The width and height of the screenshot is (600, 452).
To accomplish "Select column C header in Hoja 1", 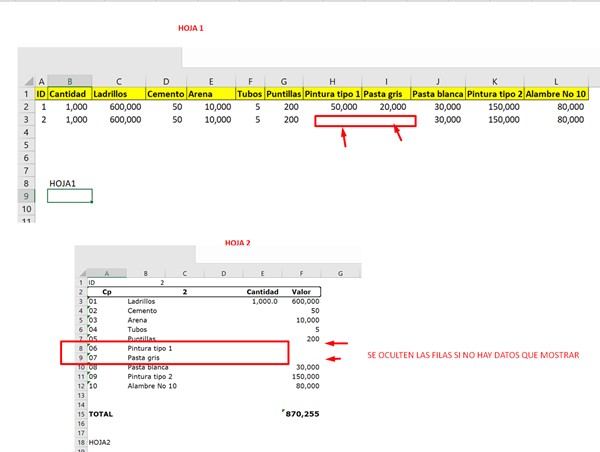I will click(119, 81).
